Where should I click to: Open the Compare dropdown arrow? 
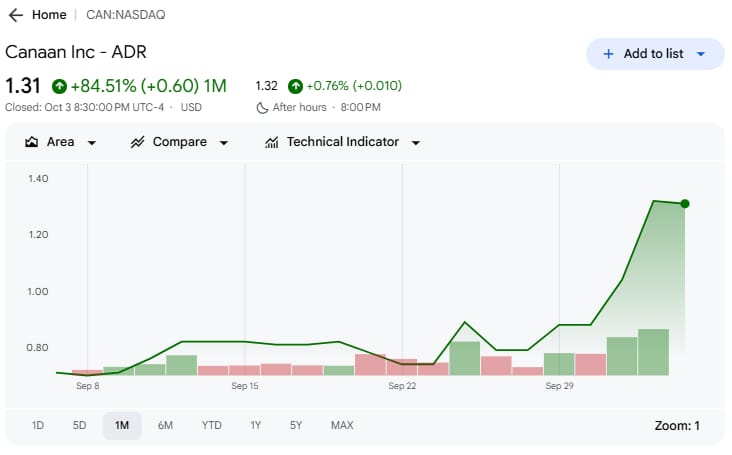[x=223, y=143]
